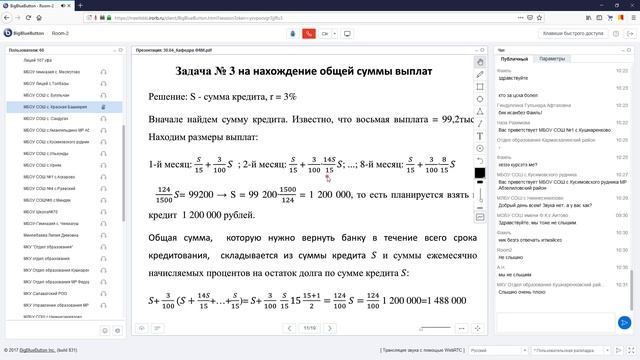640x360 pixels.
Task: Start desktop screen sharing
Action: pyautogui.click(x=347, y=34)
